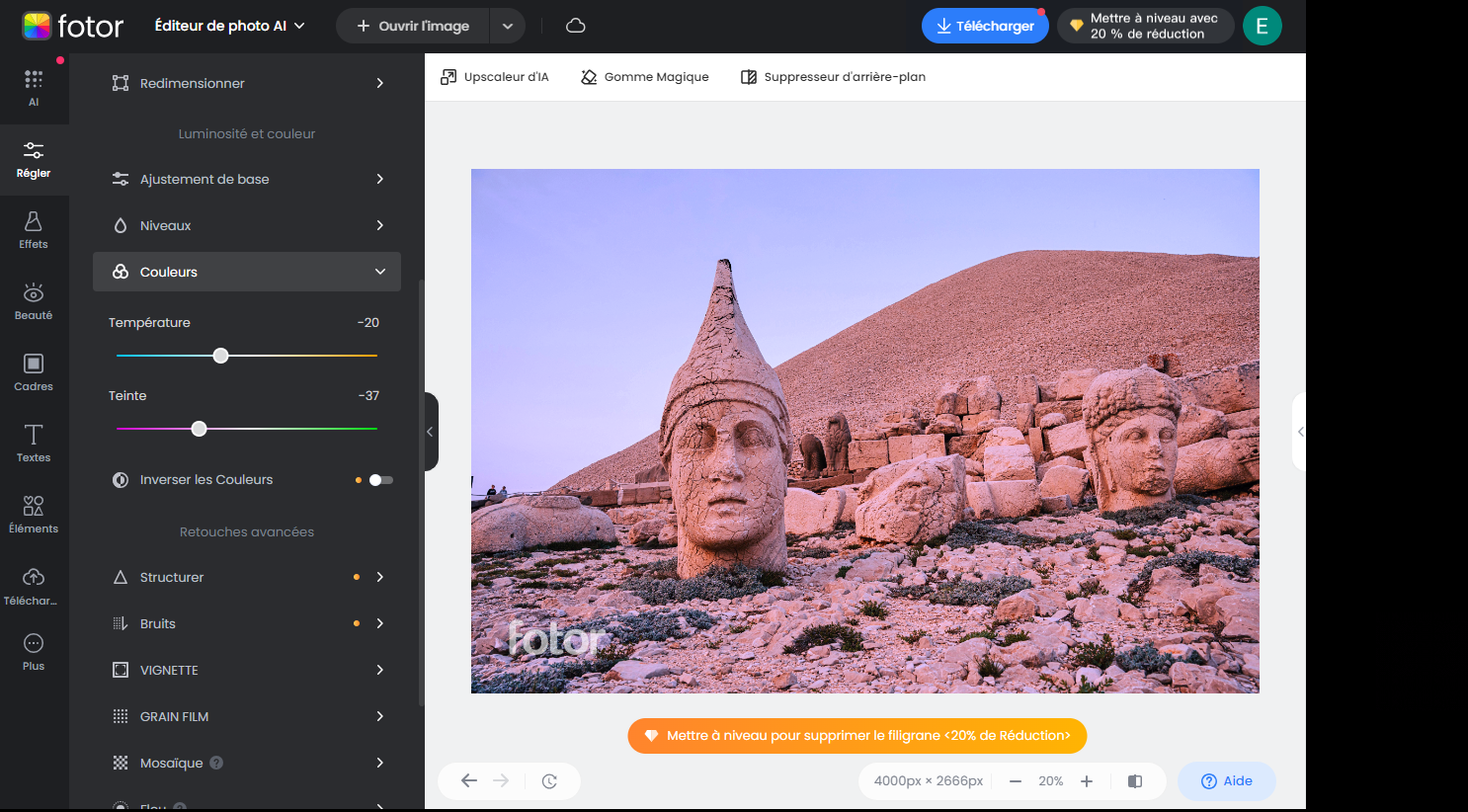This screenshot has height=812, width=1468.
Task: Toggle the Structurer adjustment
Action: click(x=246, y=576)
